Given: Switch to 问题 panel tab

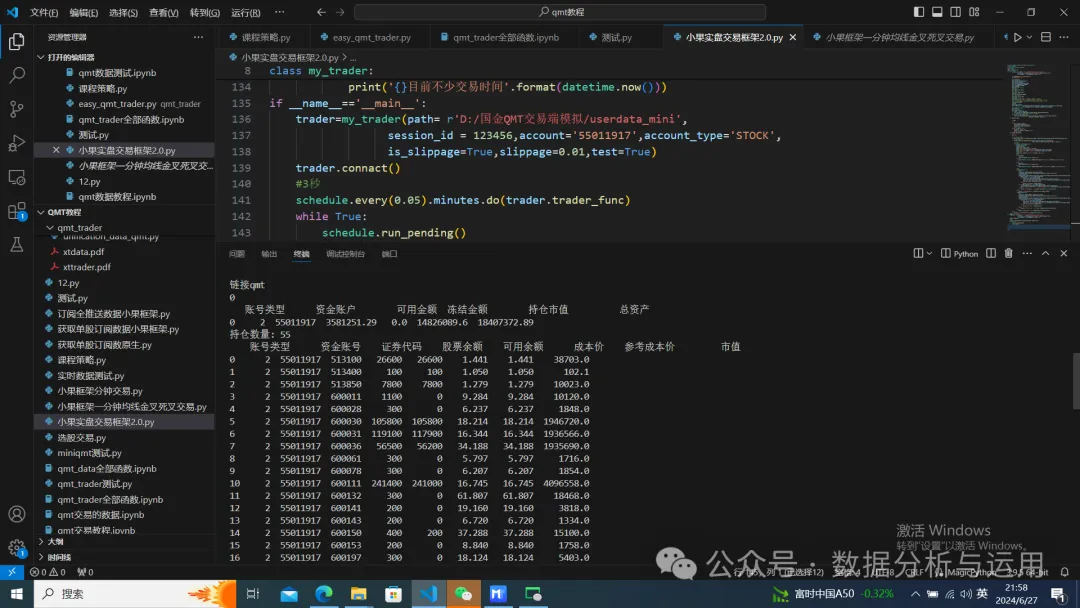Looking at the screenshot, I should [x=237, y=254].
